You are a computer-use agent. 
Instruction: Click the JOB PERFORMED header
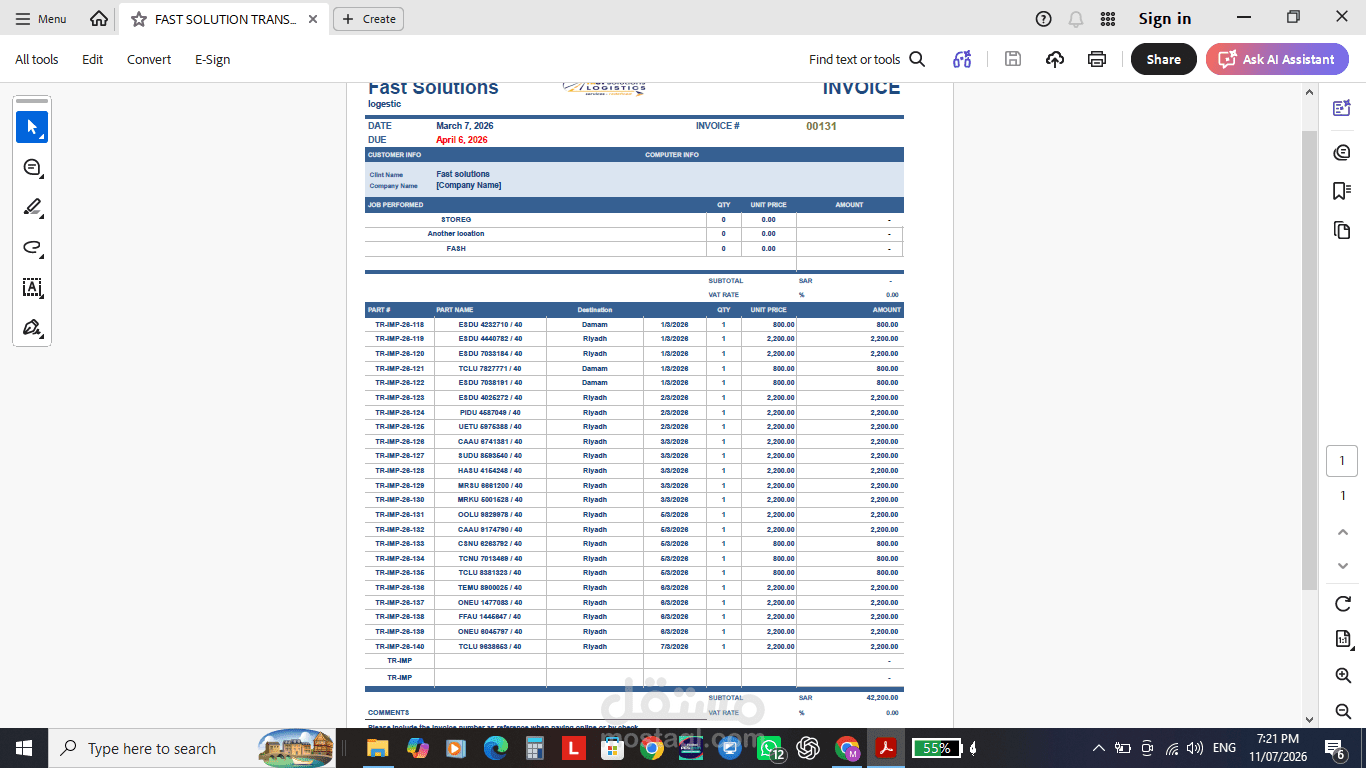(x=395, y=205)
